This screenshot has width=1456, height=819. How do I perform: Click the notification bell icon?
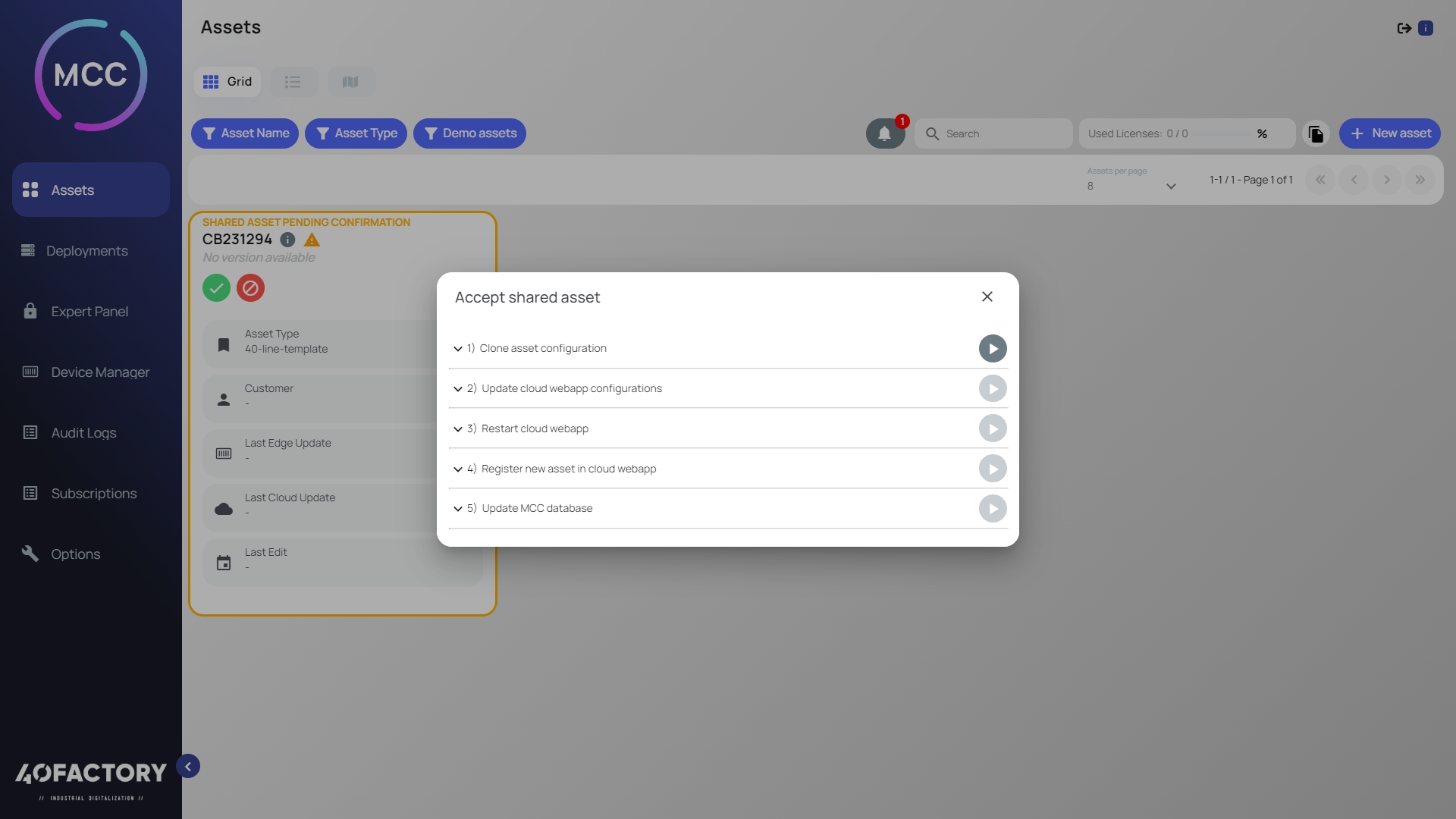pyautogui.click(x=884, y=133)
